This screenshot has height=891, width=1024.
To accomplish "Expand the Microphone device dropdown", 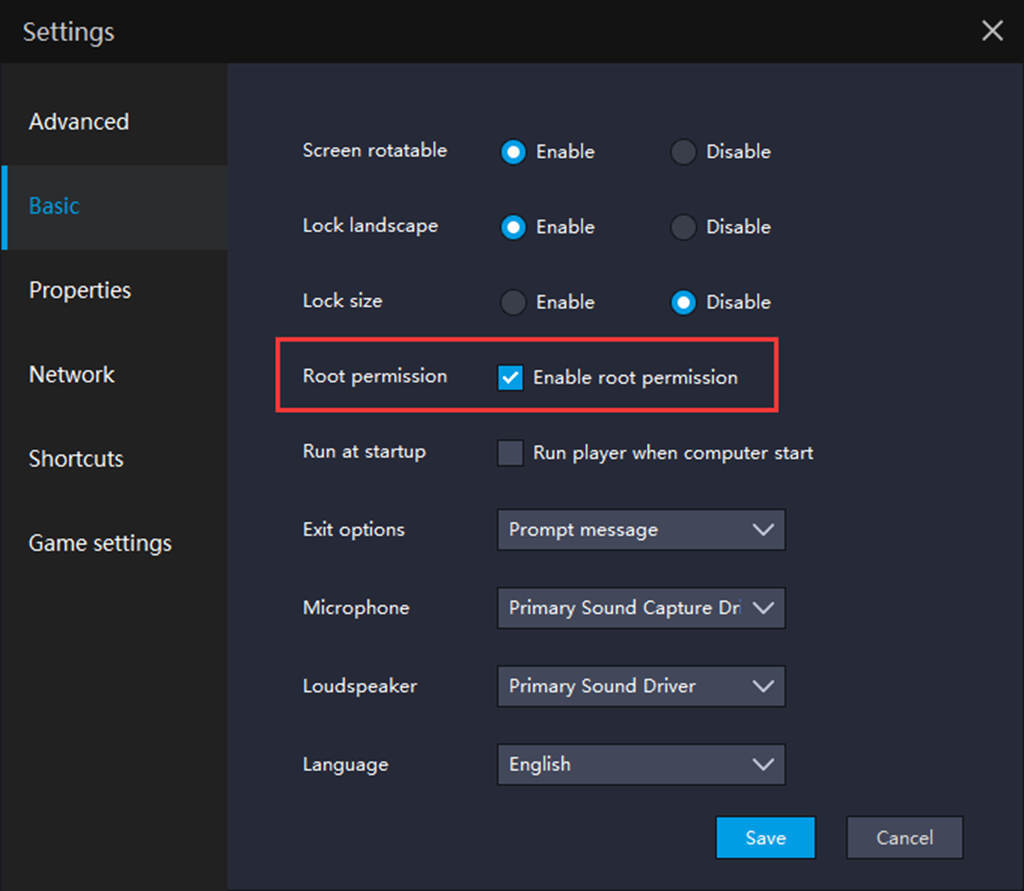I will (641, 608).
